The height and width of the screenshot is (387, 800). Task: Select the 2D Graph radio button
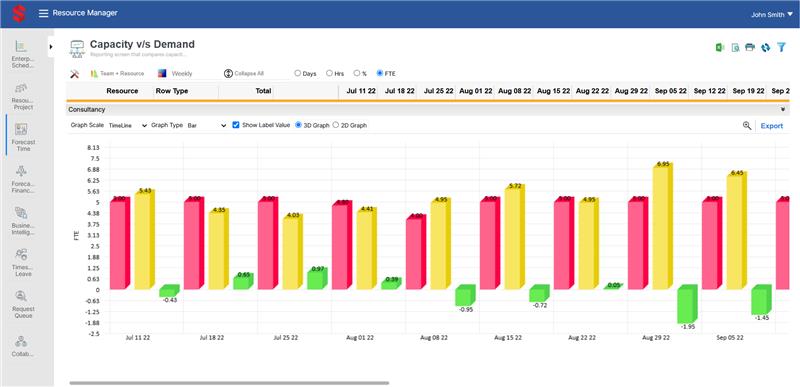[336, 125]
